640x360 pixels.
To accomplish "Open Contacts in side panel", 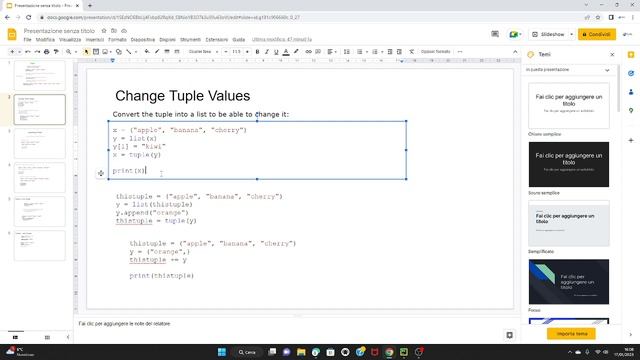I will 631,92.
